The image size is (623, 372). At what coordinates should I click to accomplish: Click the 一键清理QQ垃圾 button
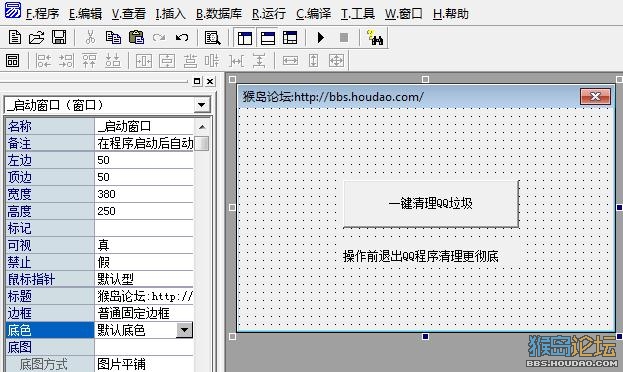pyautogui.click(x=431, y=204)
